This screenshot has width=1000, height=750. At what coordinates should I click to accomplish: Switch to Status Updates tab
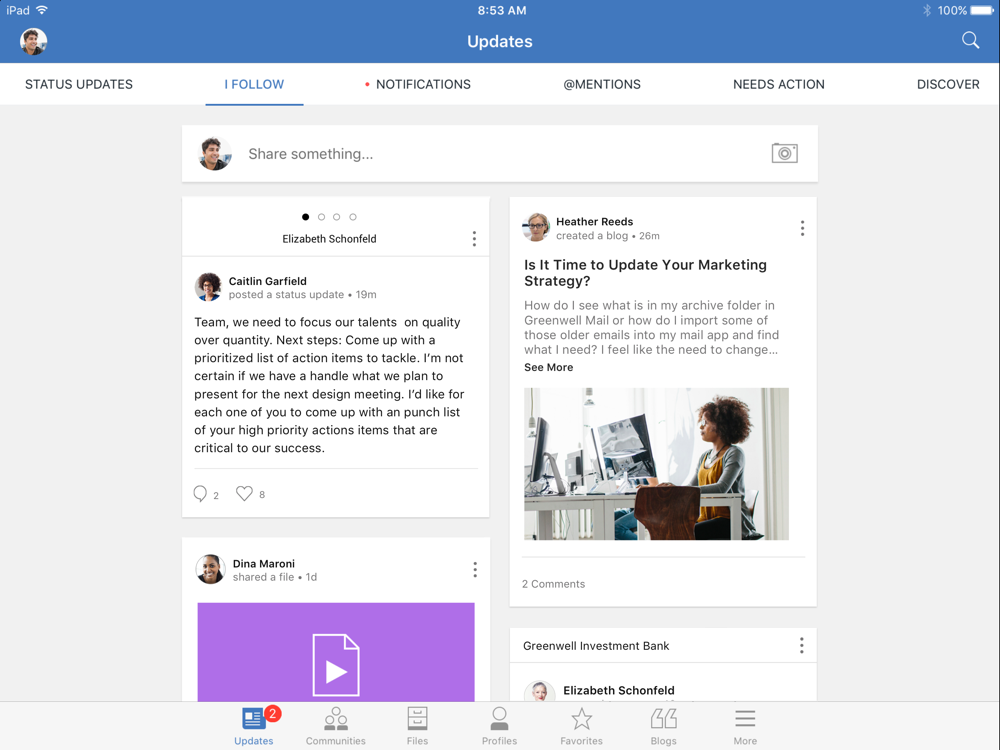(79, 84)
